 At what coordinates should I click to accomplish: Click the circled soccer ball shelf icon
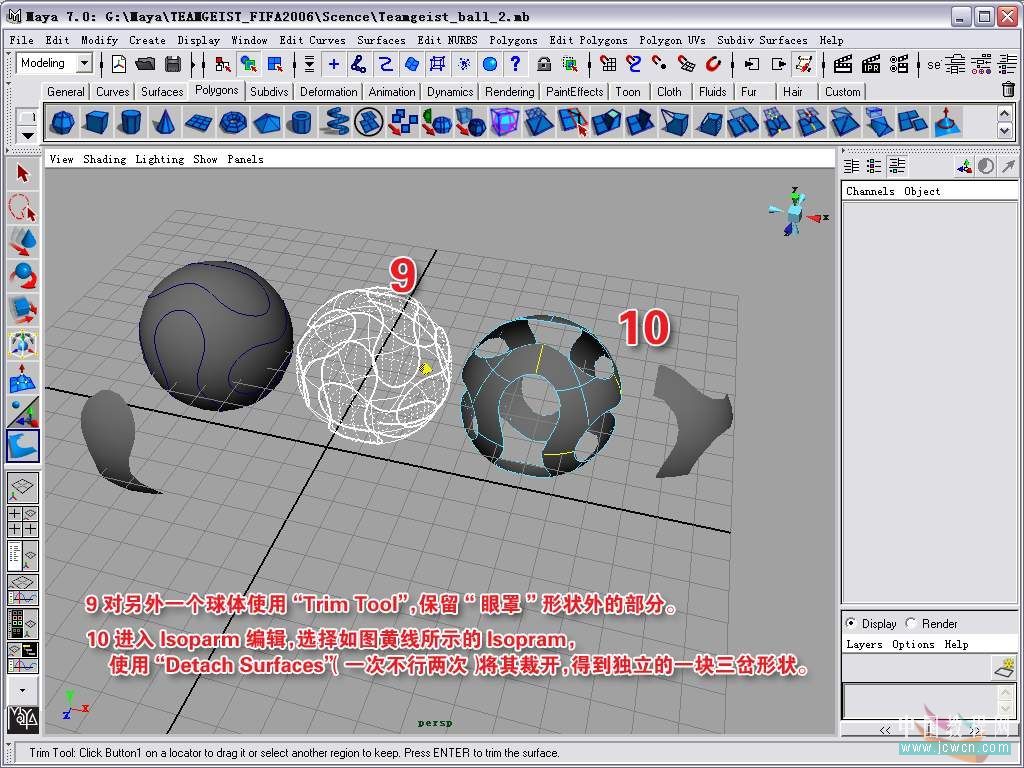click(x=368, y=122)
